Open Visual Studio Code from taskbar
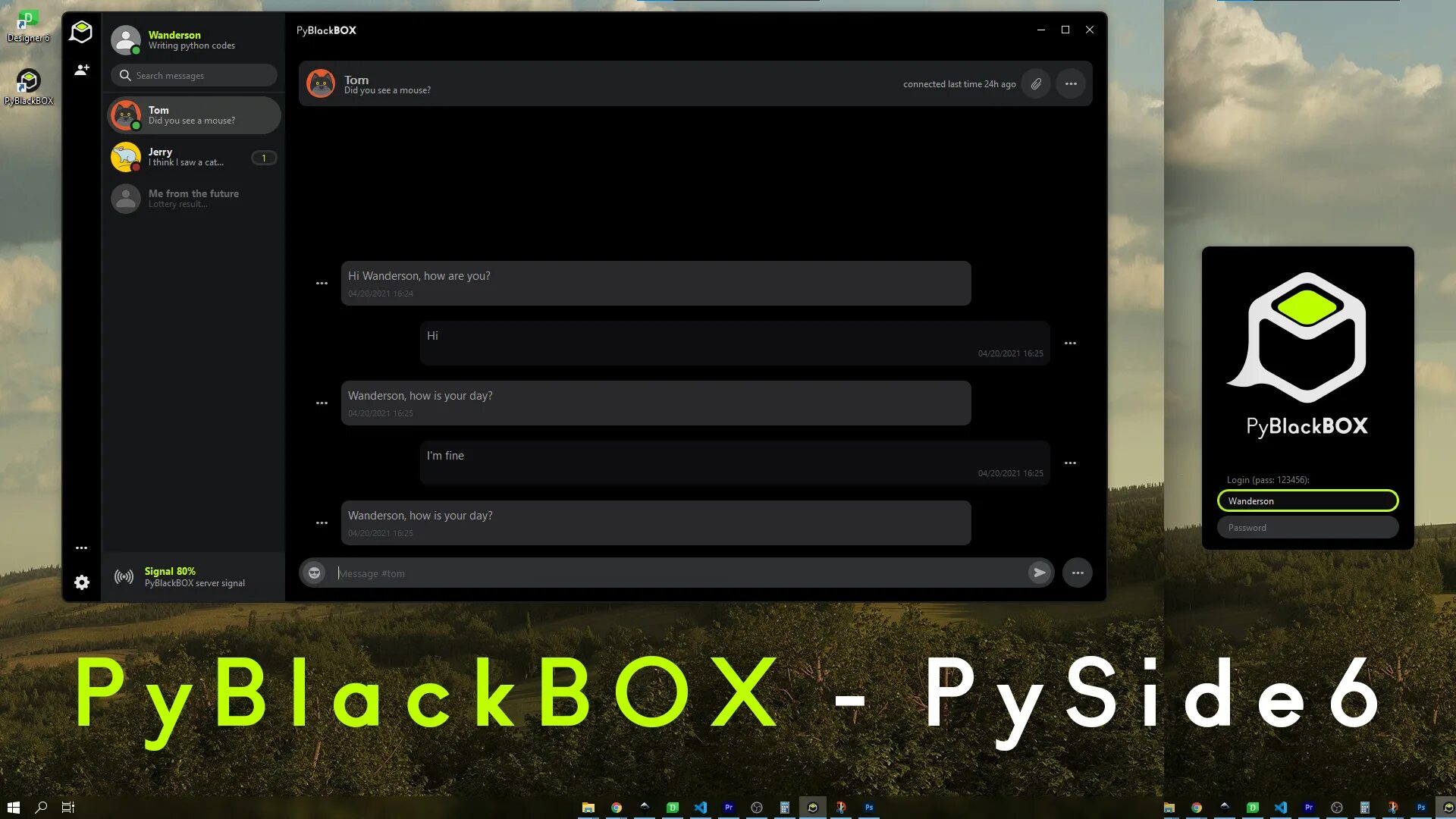 point(701,808)
